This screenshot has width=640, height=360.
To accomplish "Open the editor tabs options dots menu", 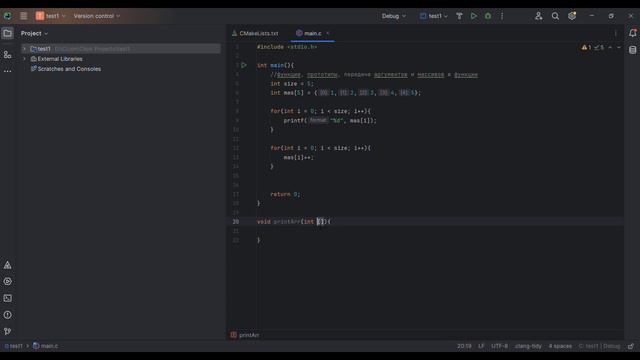I will tap(616, 33).
